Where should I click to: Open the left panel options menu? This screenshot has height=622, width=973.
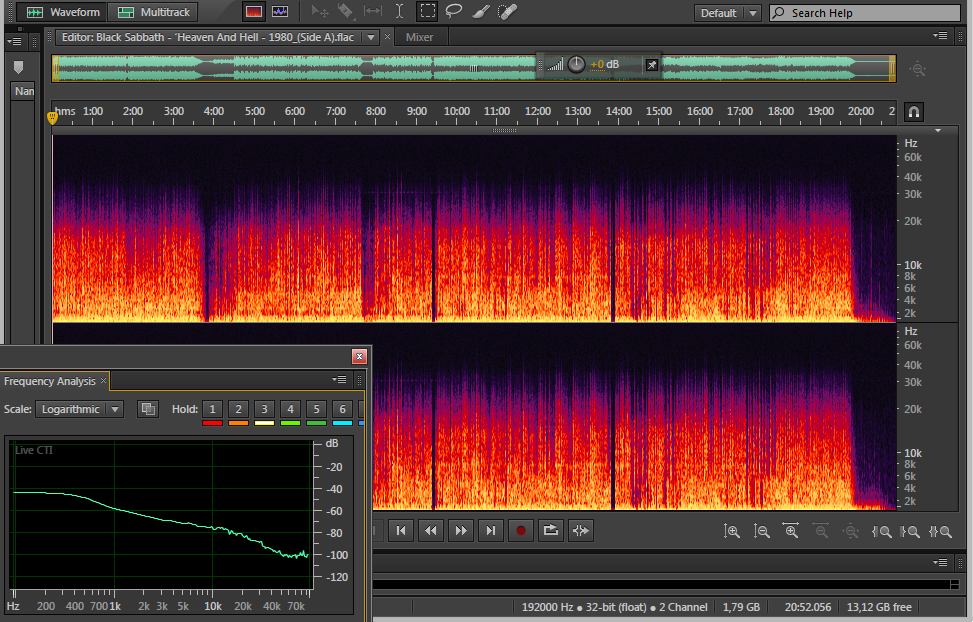click(x=14, y=42)
